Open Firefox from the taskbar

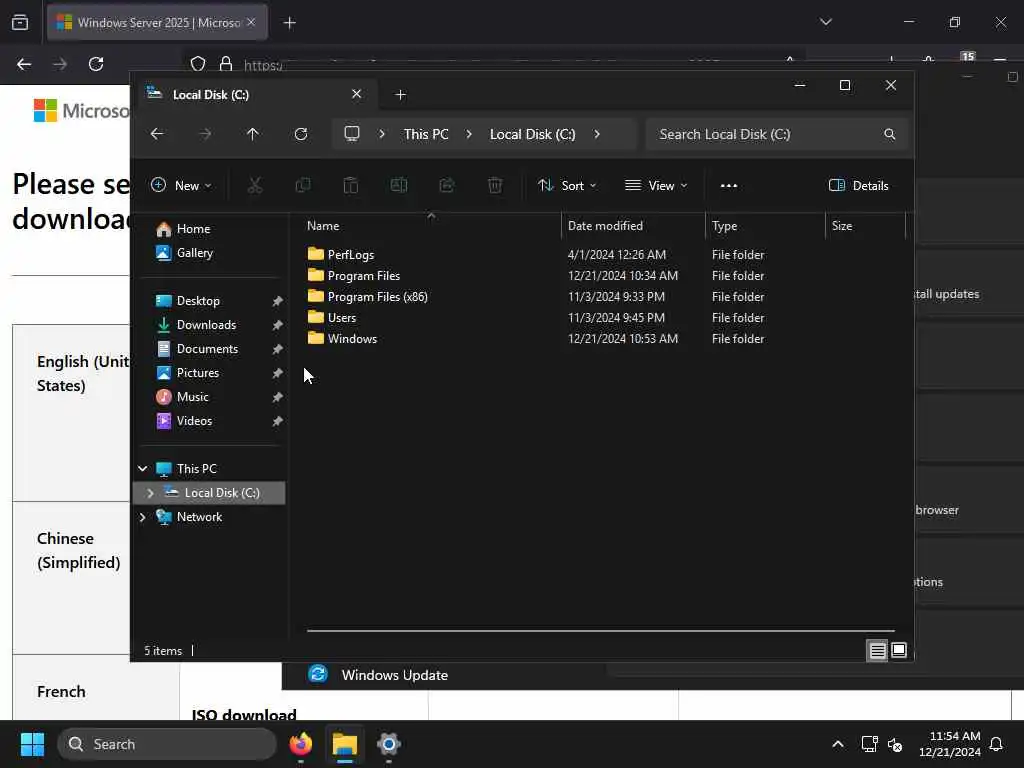(301, 744)
